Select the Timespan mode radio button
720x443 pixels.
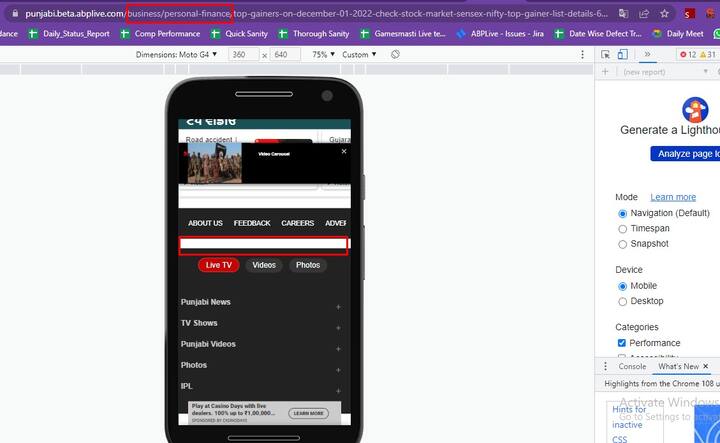pos(623,229)
